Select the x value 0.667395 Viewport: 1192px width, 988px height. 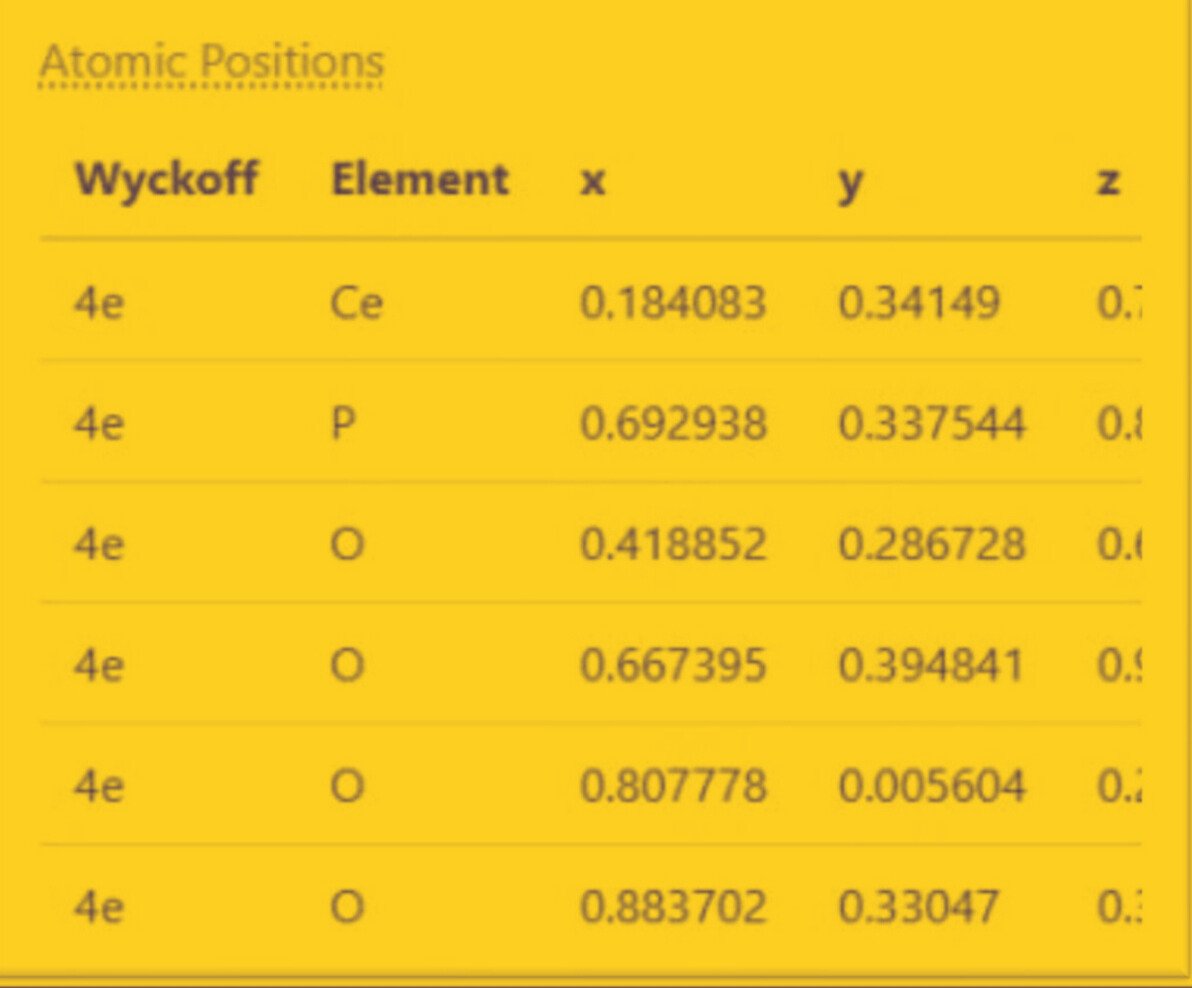click(673, 665)
